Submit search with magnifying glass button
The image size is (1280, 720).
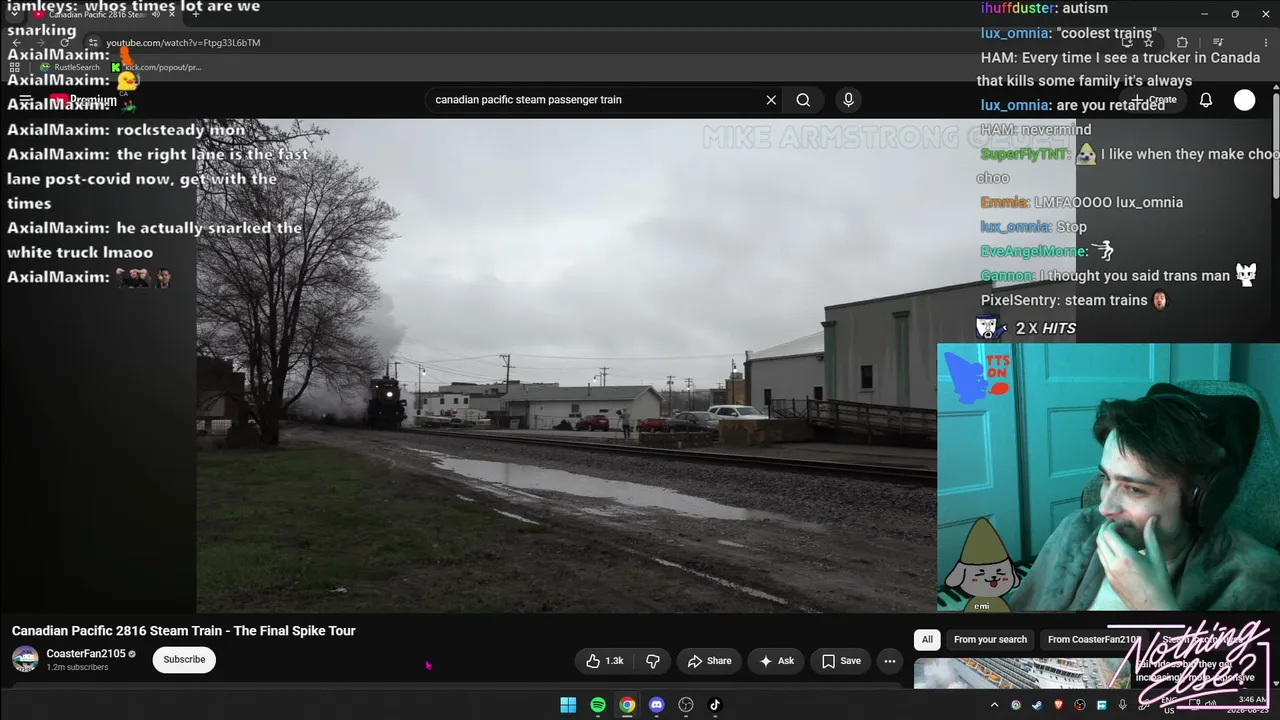pyautogui.click(x=803, y=100)
